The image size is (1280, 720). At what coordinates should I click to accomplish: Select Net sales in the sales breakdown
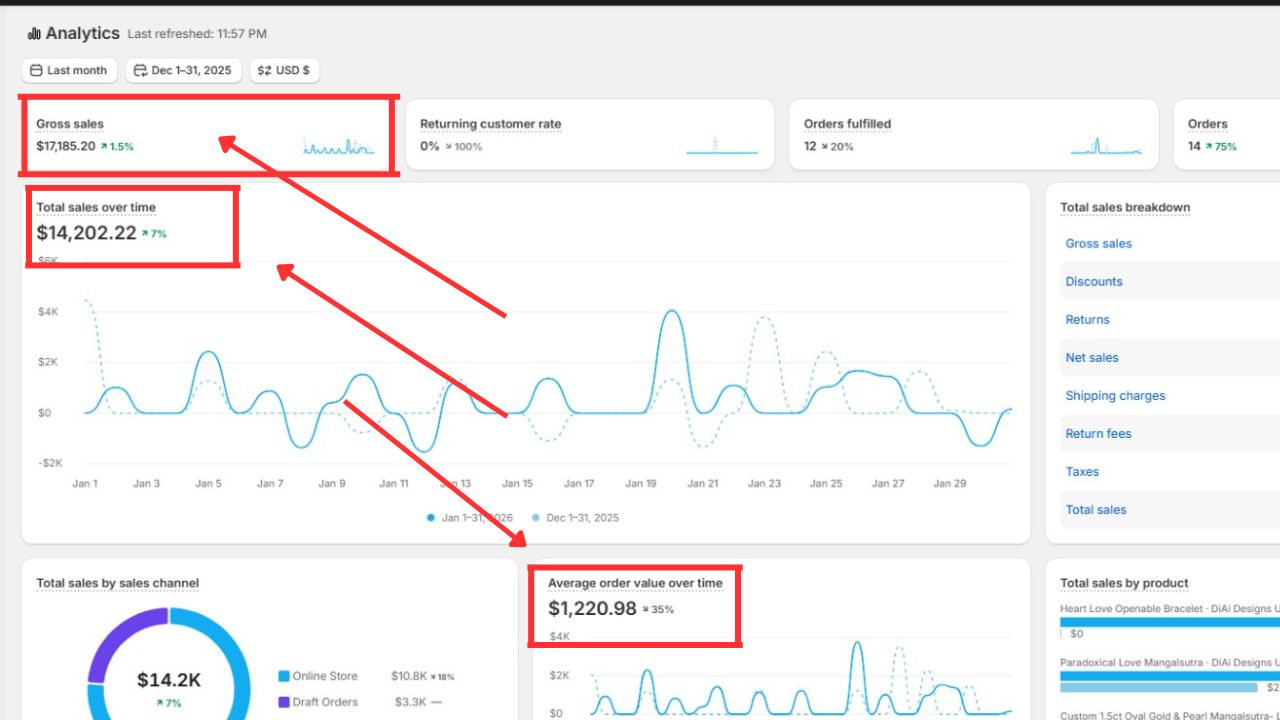pos(1092,358)
